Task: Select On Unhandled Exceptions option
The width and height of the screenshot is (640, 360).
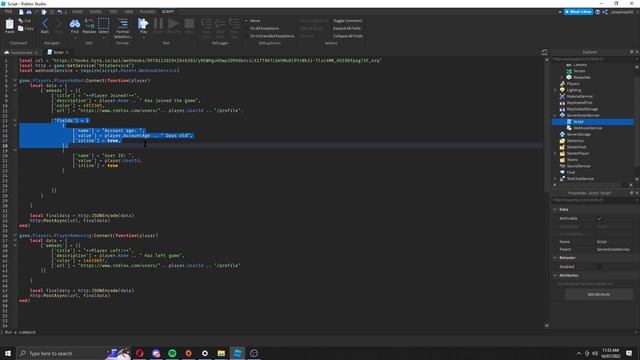Action: pos(272,36)
